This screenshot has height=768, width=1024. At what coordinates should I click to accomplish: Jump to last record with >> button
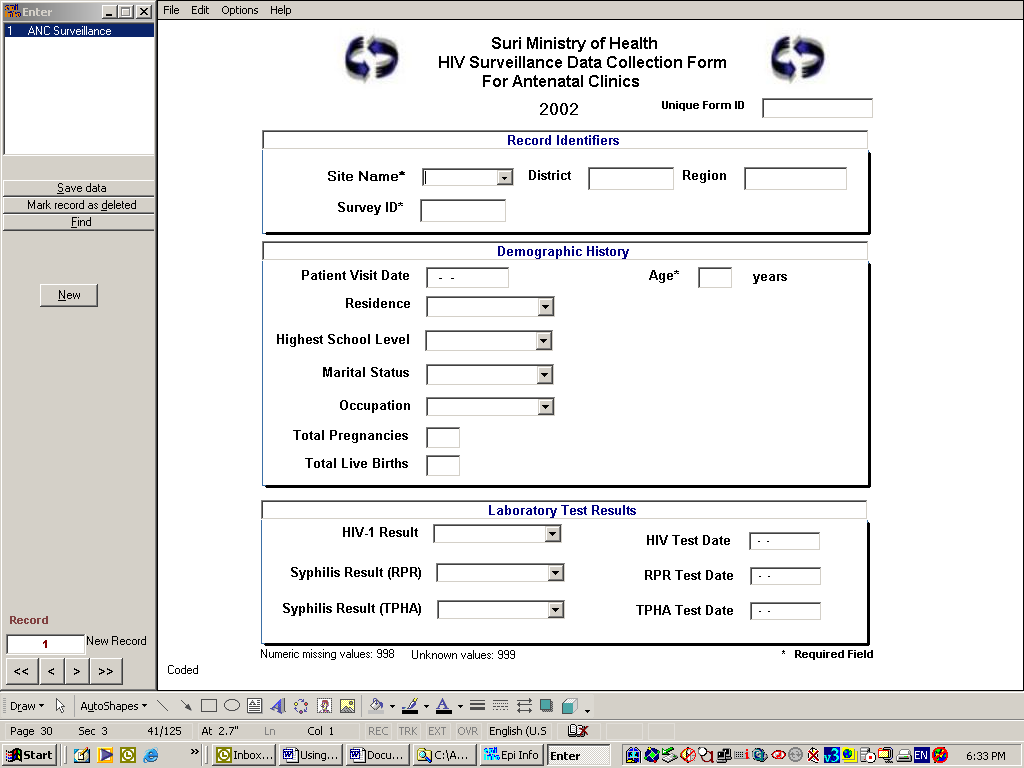tap(106, 671)
